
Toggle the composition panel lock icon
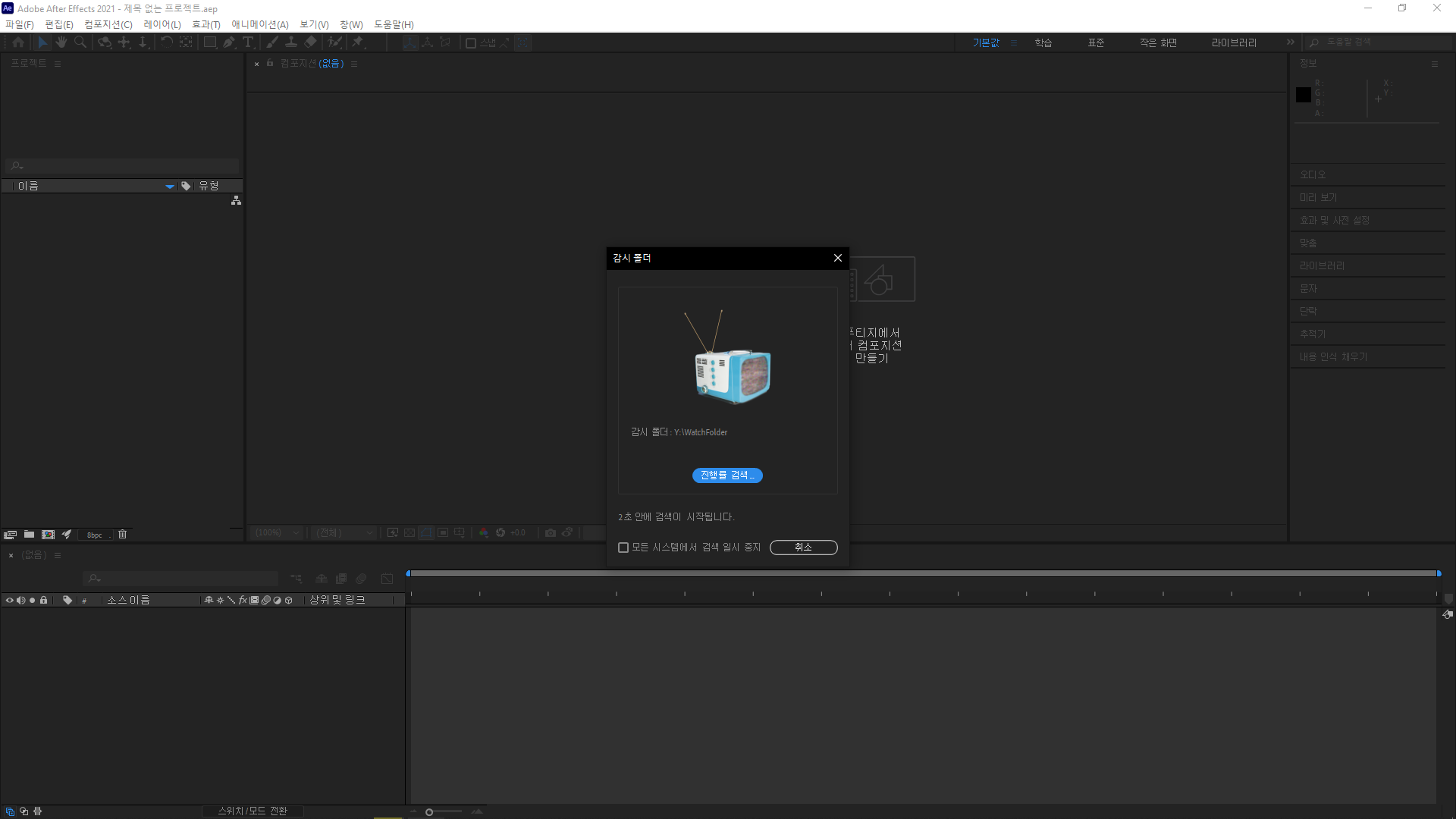click(270, 63)
